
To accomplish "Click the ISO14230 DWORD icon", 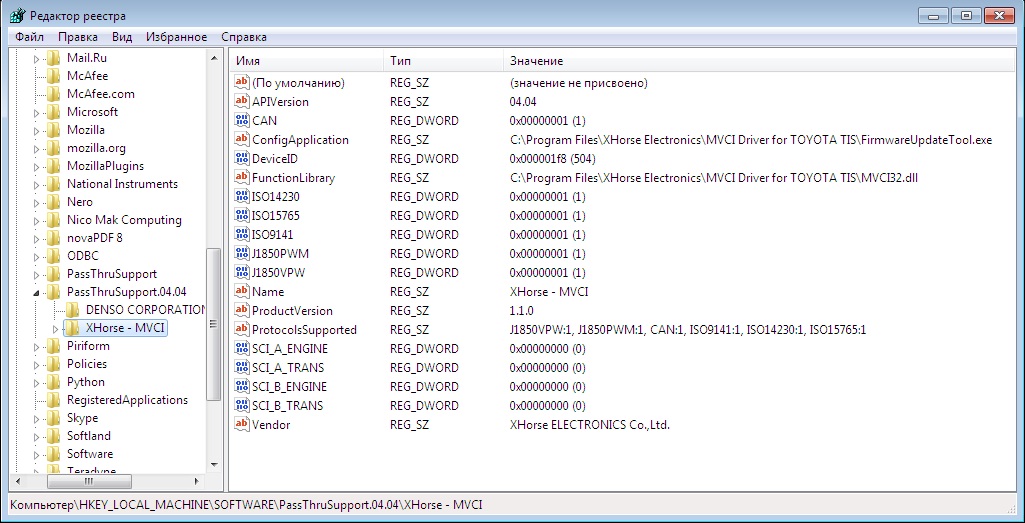I will pyautogui.click(x=242, y=196).
